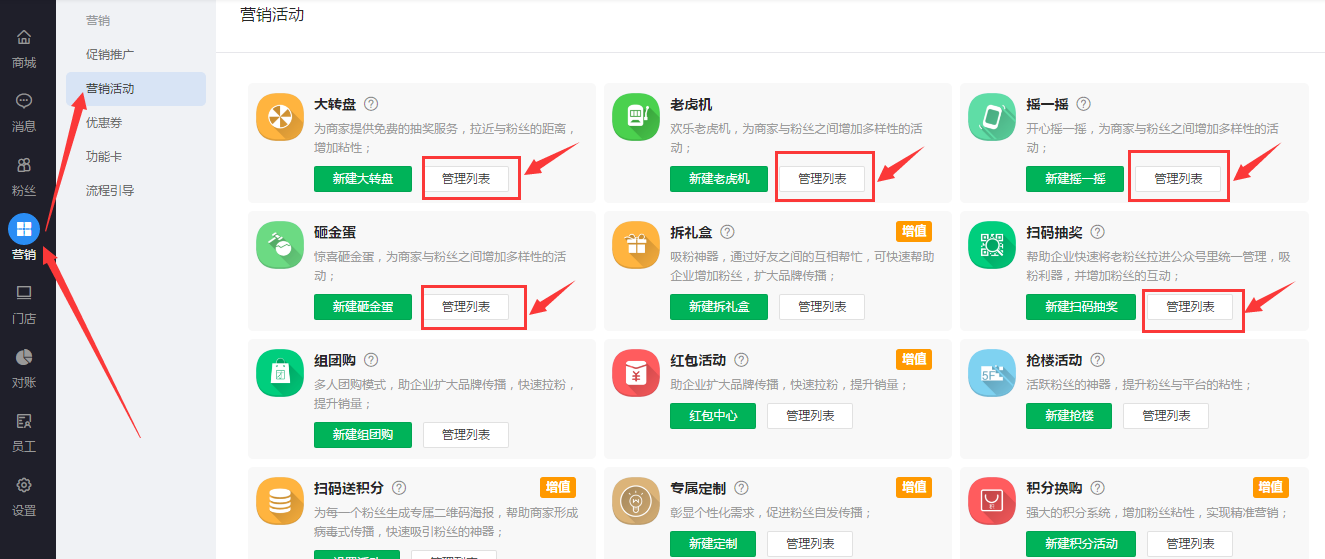This screenshot has height=559, width=1325.
Task: Open 管理列表 for 砸金蛋
Action: click(466, 307)
